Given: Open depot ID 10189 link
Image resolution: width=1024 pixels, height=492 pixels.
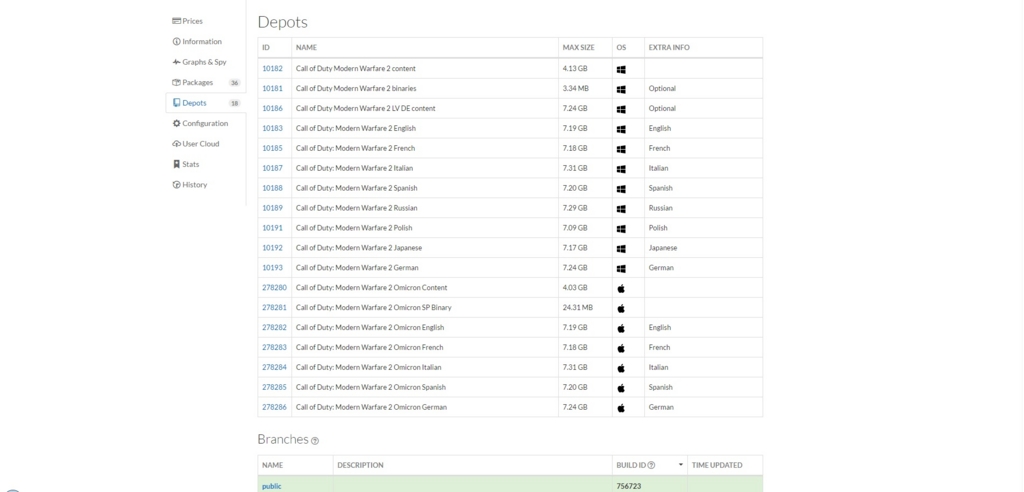Looking at the screenshot, I should [272, 208].
